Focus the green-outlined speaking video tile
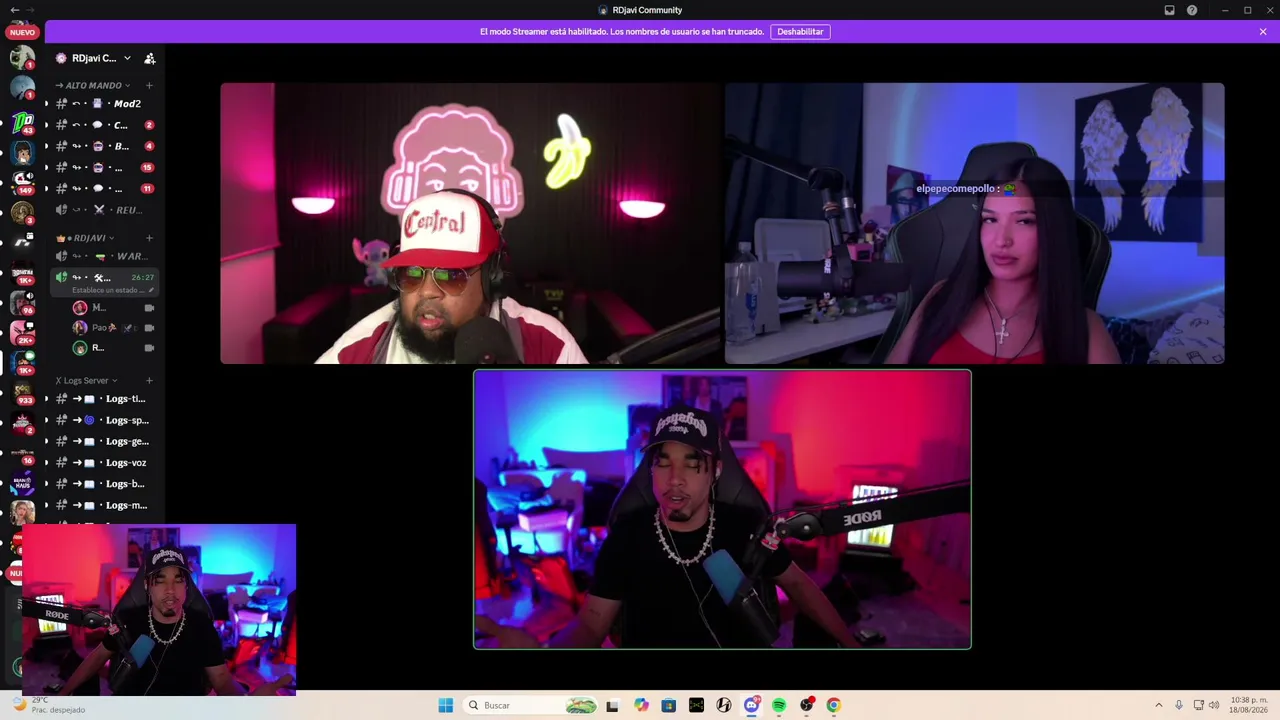This screenshot has height=720, width=1280. tap(722, 509)
